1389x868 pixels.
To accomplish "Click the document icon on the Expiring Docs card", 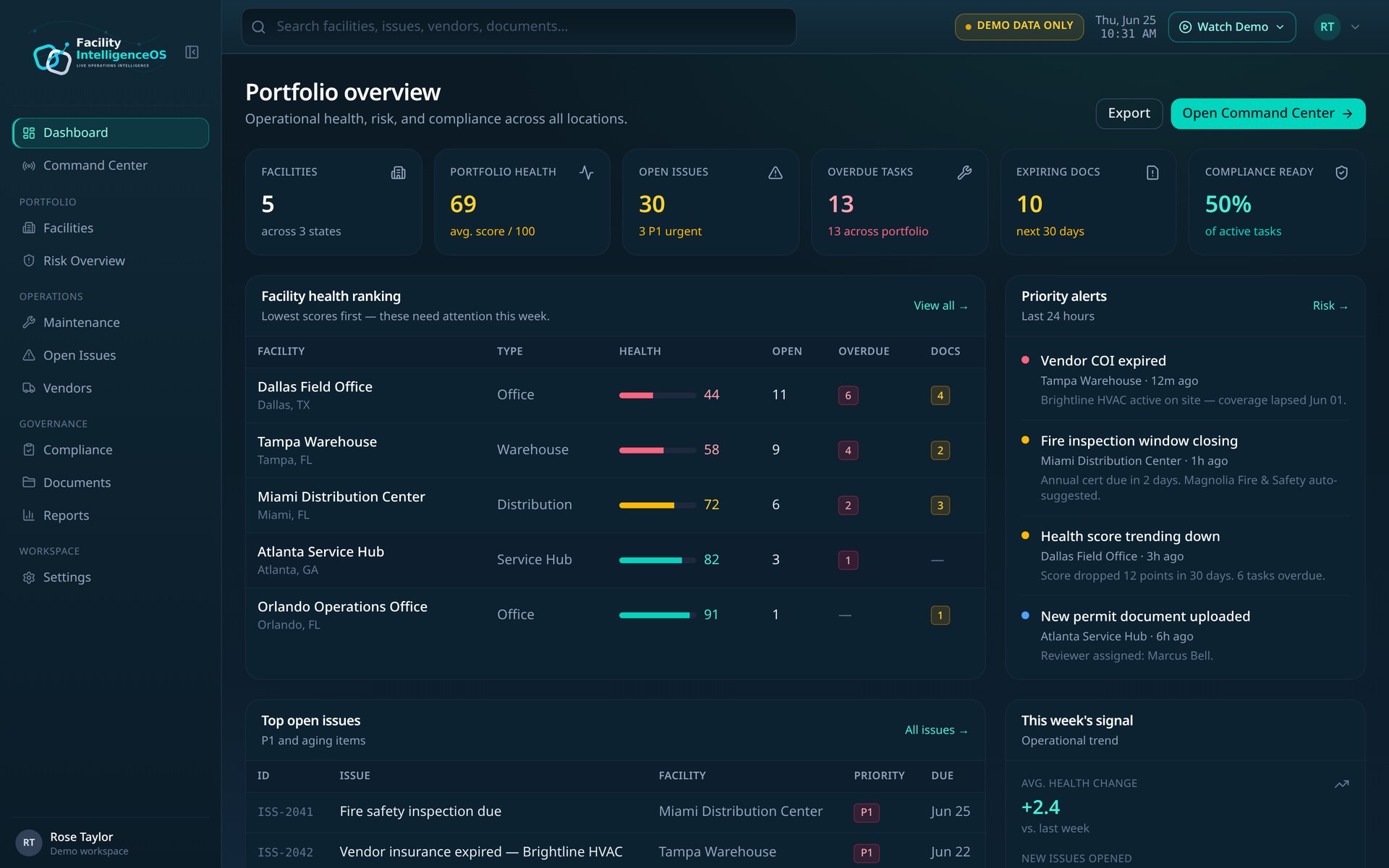I will (x=1152, y=172).
